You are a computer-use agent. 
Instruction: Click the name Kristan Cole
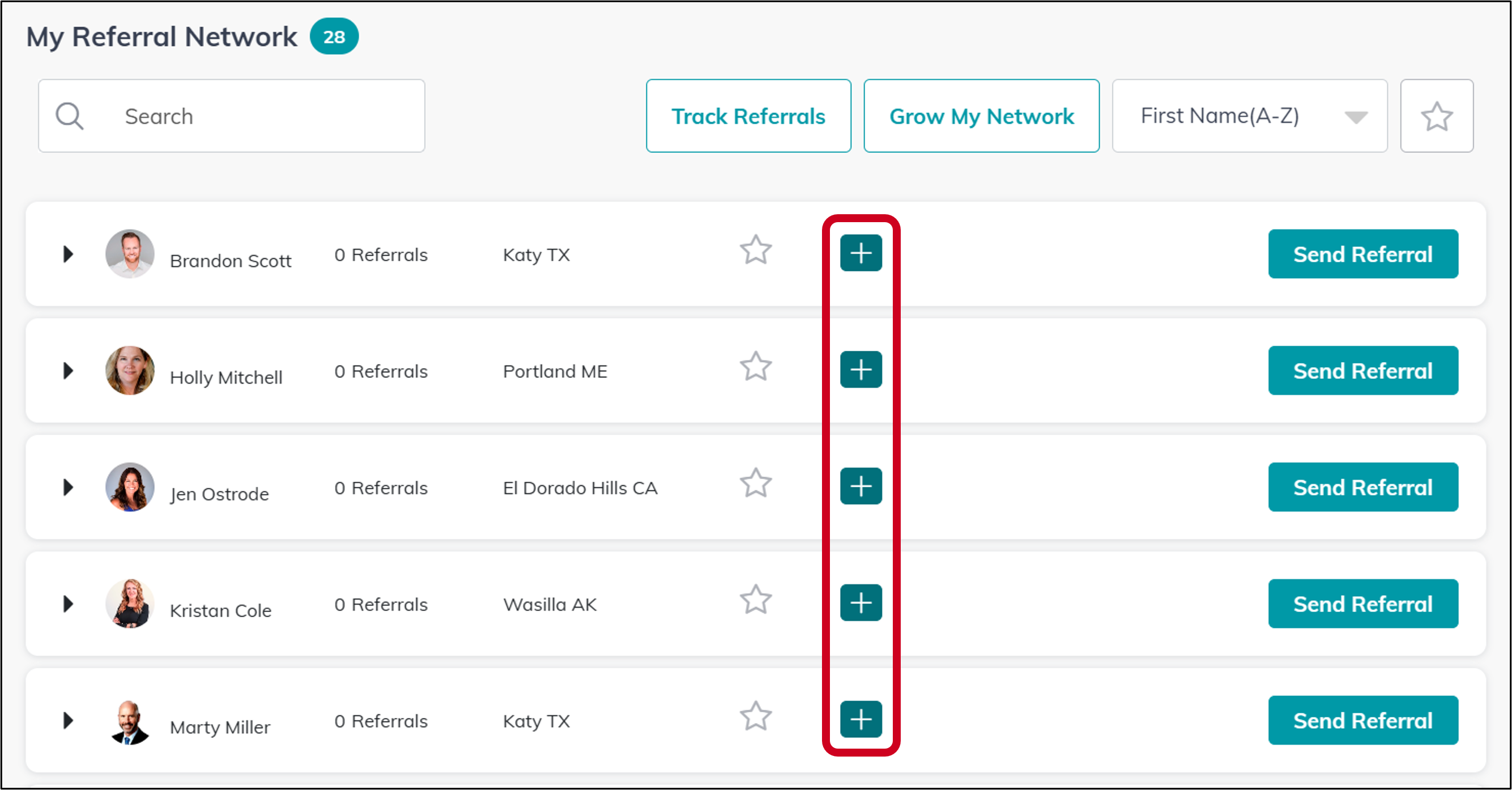pyautogui.click(x=220, y=611)
